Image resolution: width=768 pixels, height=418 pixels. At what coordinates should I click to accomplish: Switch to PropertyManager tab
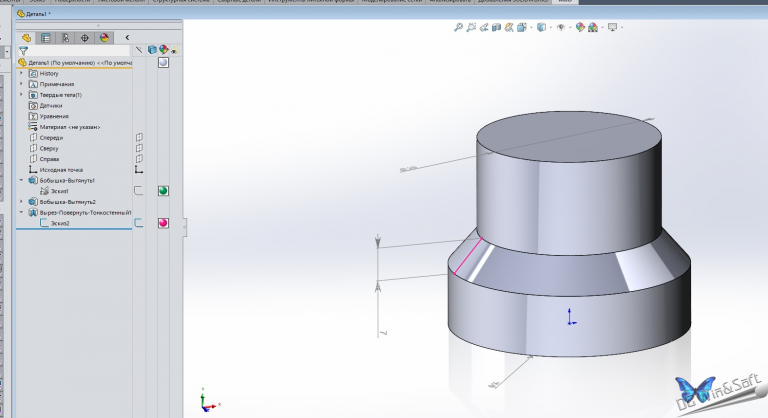click(46, 38)
